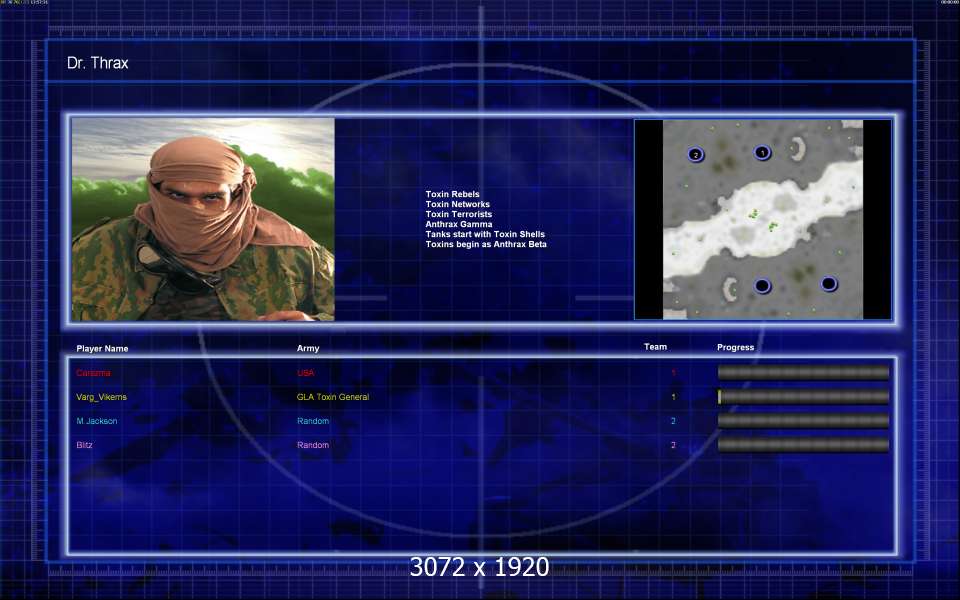The height and width of the screenshot is (600, 960).
Task: Select the 'Toxin Terrorists' ability line
Action: tap(459, 214)
